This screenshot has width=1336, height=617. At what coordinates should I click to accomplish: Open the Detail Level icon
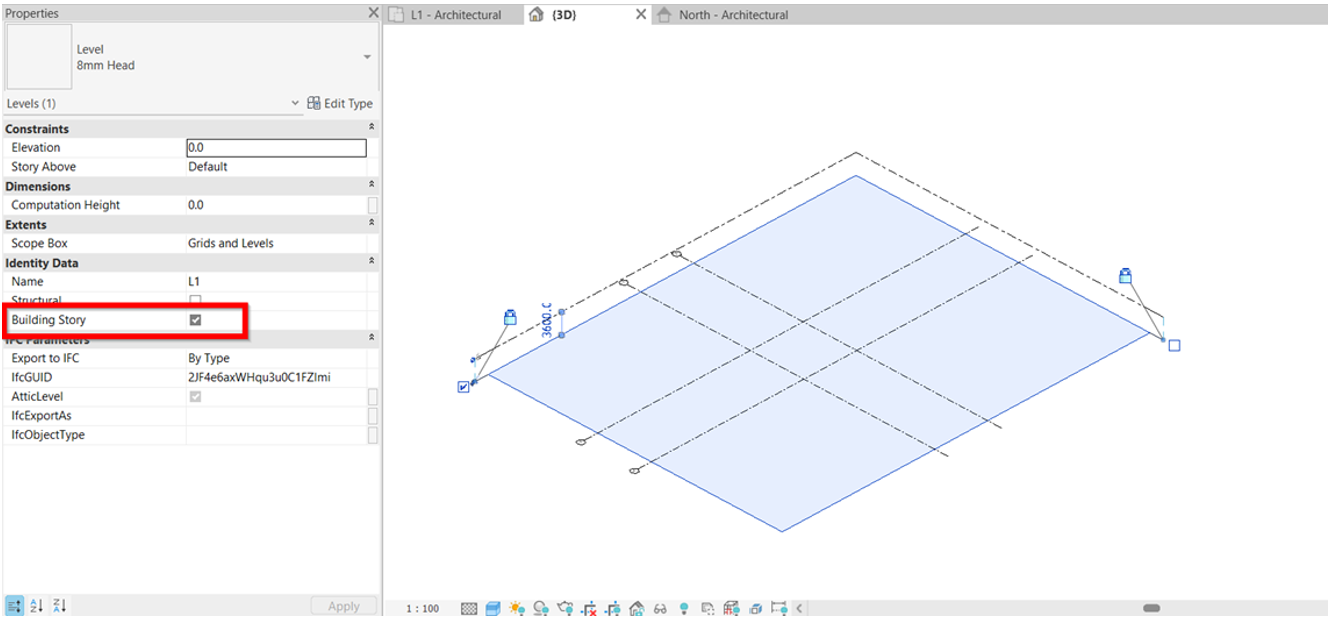(469, 608)
